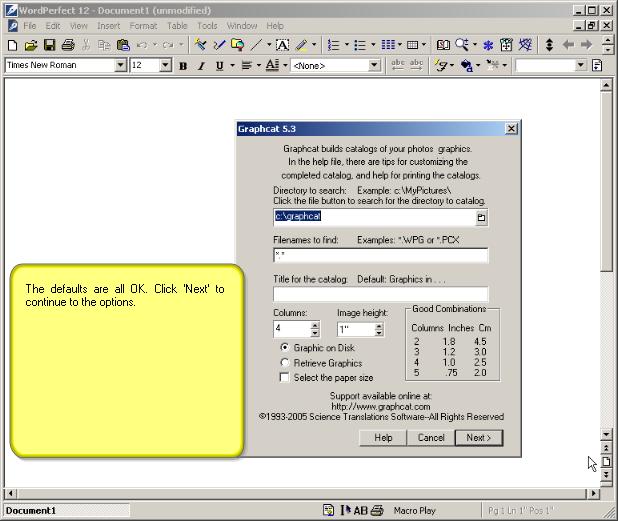Copy with the copy toolbar icon
Screen dimensions: 618x521
104,45
